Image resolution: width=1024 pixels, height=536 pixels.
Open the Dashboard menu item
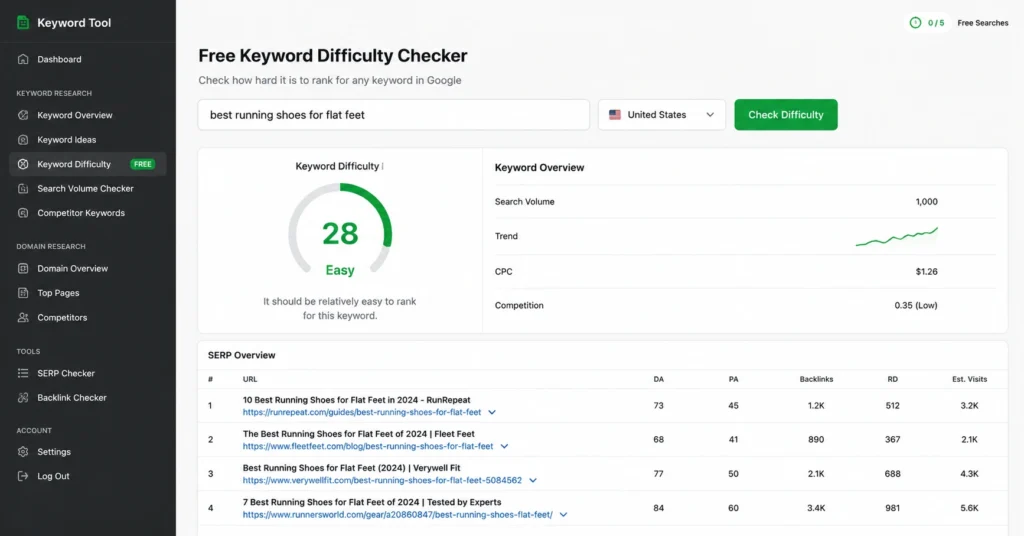tap(88, 59)
